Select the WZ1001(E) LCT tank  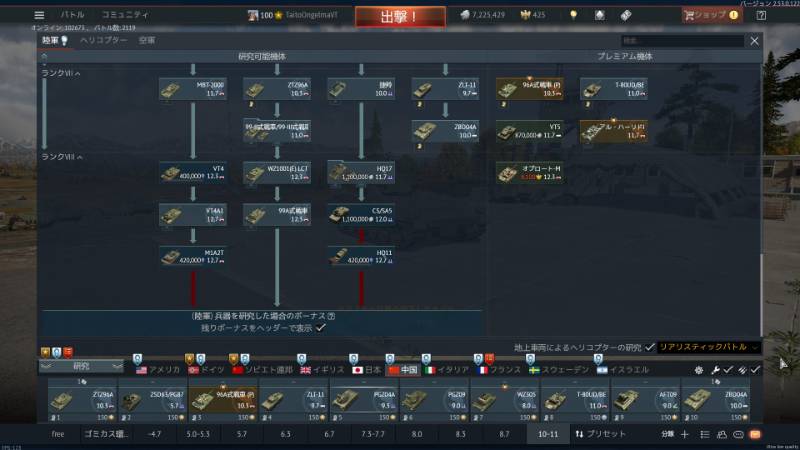277,172
